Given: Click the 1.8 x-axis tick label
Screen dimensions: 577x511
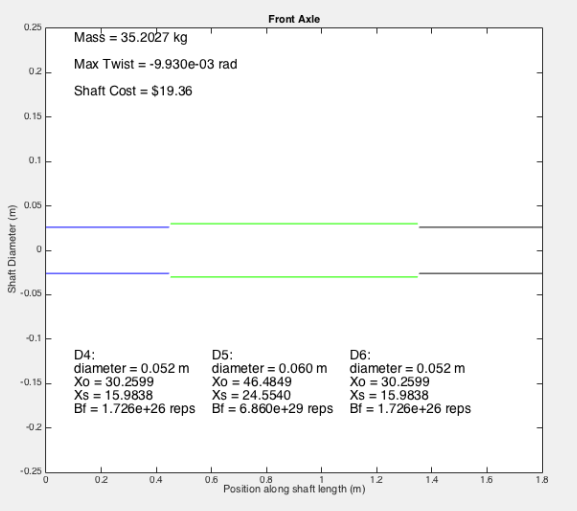Looking at the screenshot, I should [x=542, y=480].
